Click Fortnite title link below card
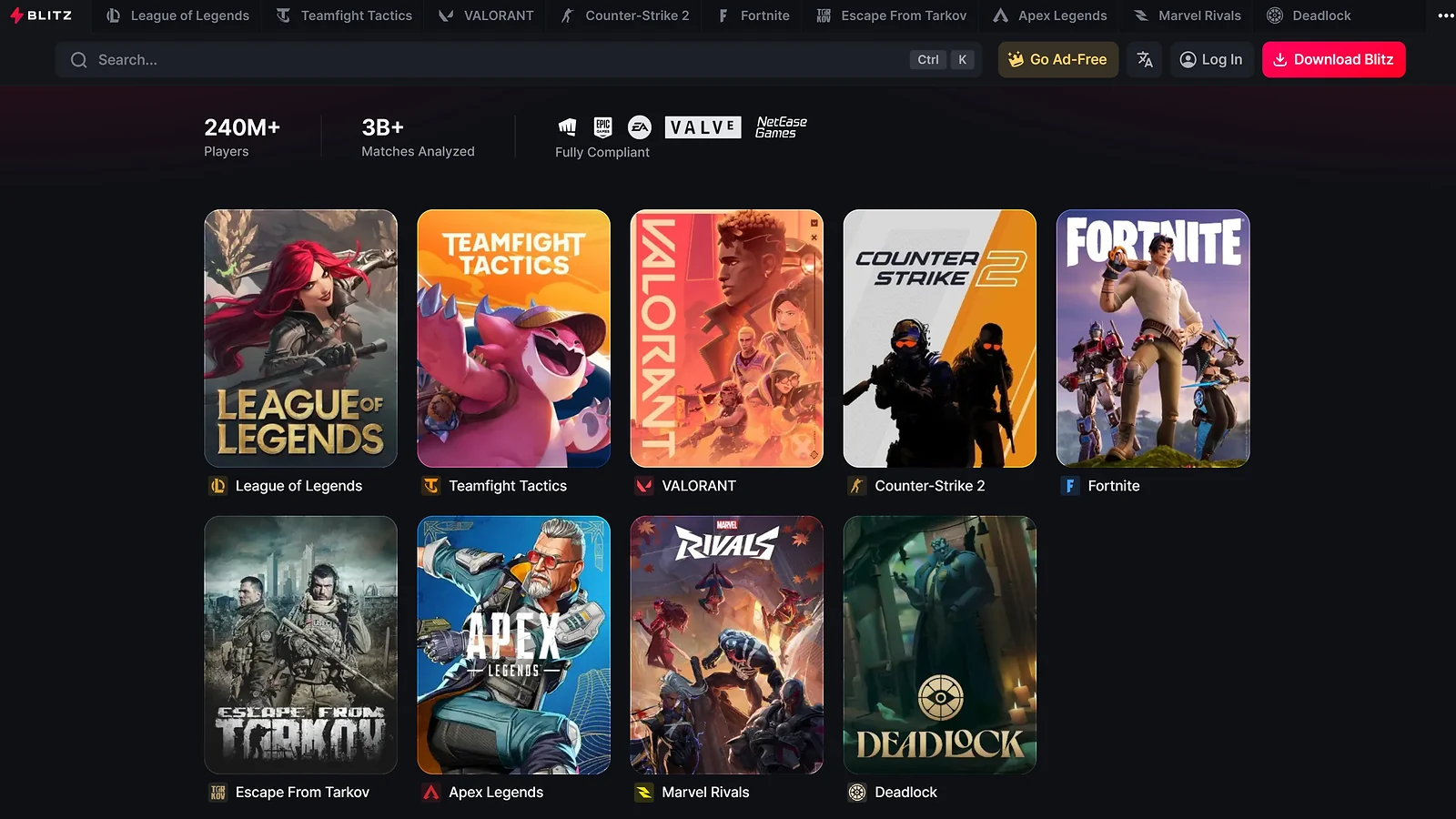 click(1114, 486)
